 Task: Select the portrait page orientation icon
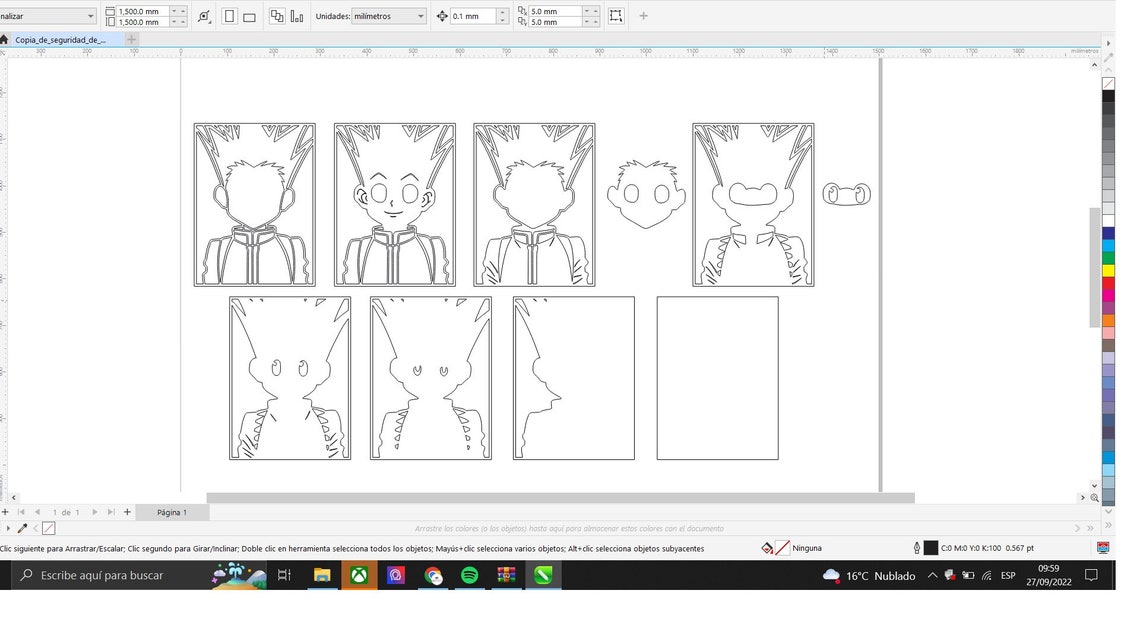click(x=229, y=16)
